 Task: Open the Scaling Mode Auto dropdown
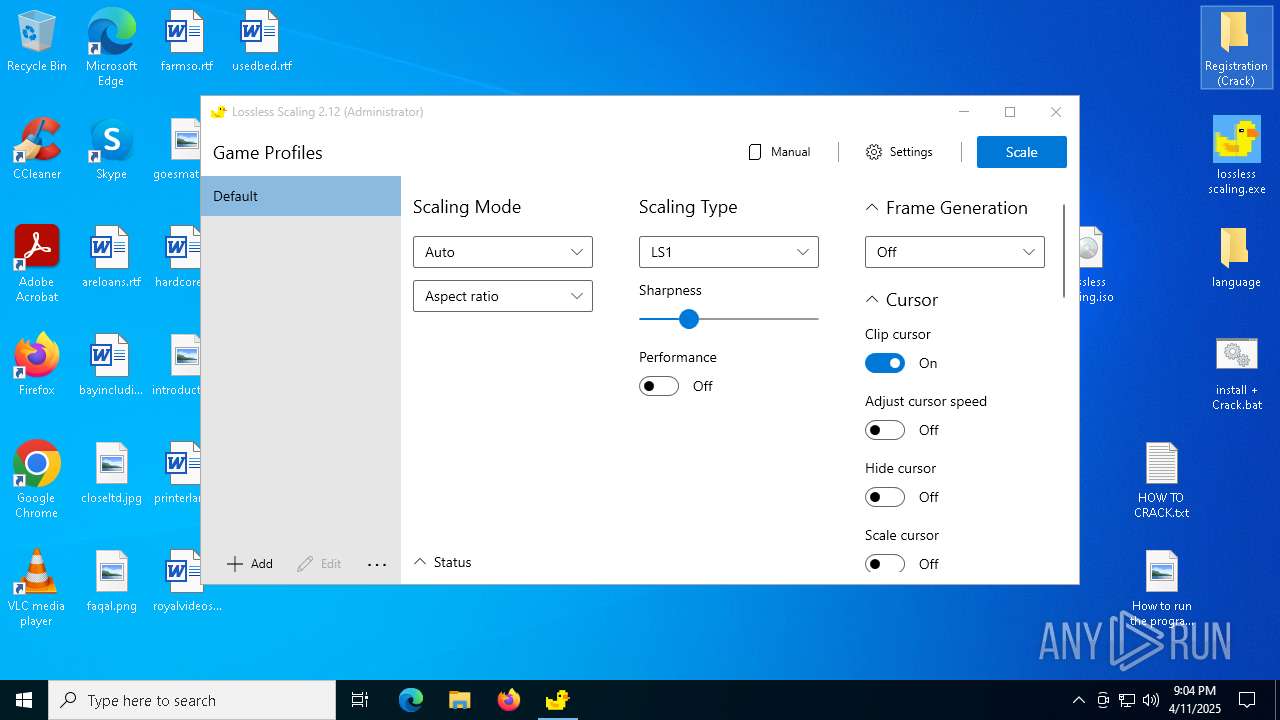click(x=503, y=252)
